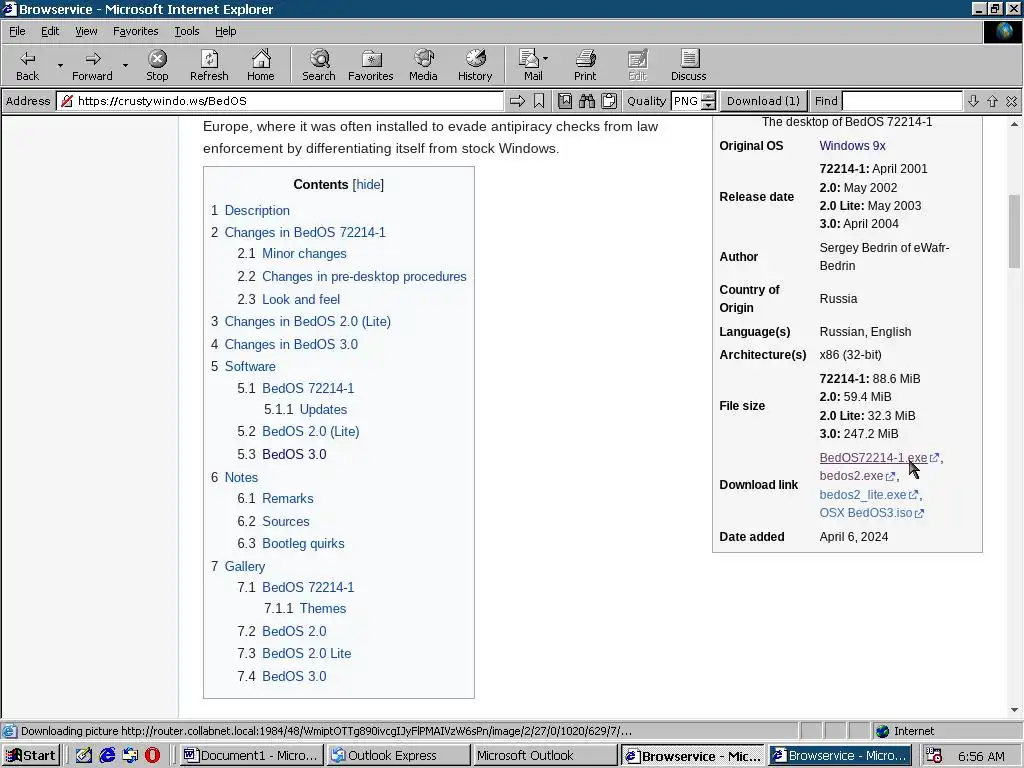The width and height of the screenshot is (1024, 768).
Task: Click the Forward toolbar button
Action: click(x=92, y=65)
